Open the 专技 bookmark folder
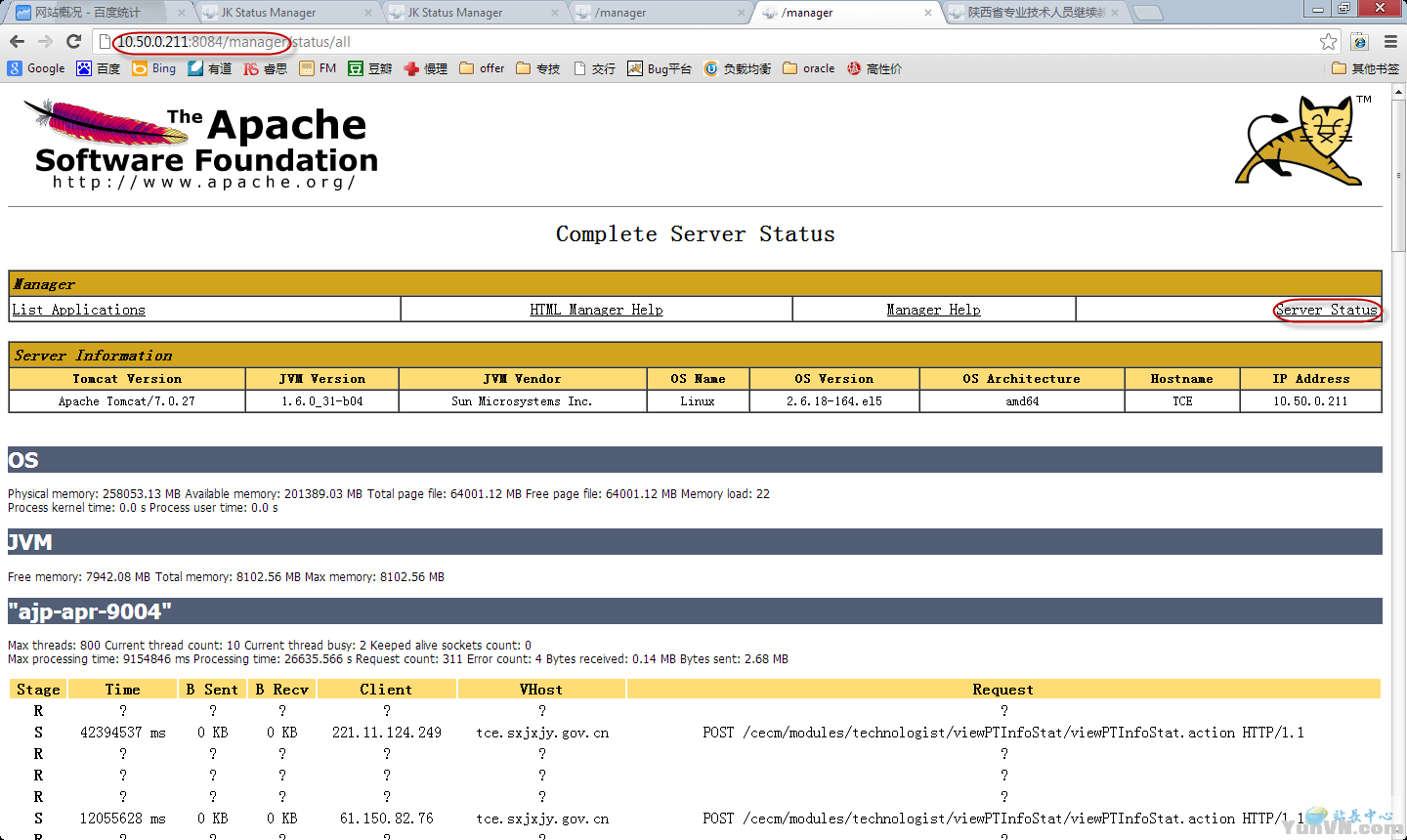The height and width of the screenshot is (840, 1407). (537, 68)
